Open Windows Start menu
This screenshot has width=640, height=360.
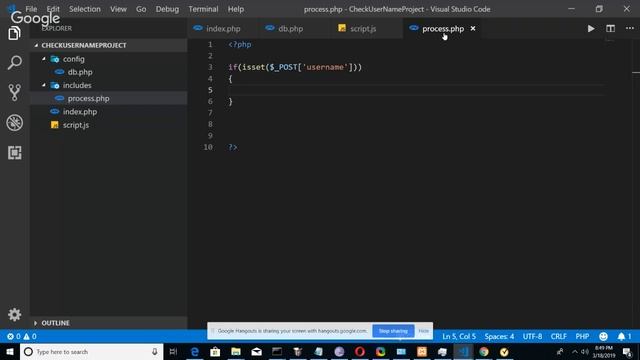pyautogui.click(x=10, y=351)
